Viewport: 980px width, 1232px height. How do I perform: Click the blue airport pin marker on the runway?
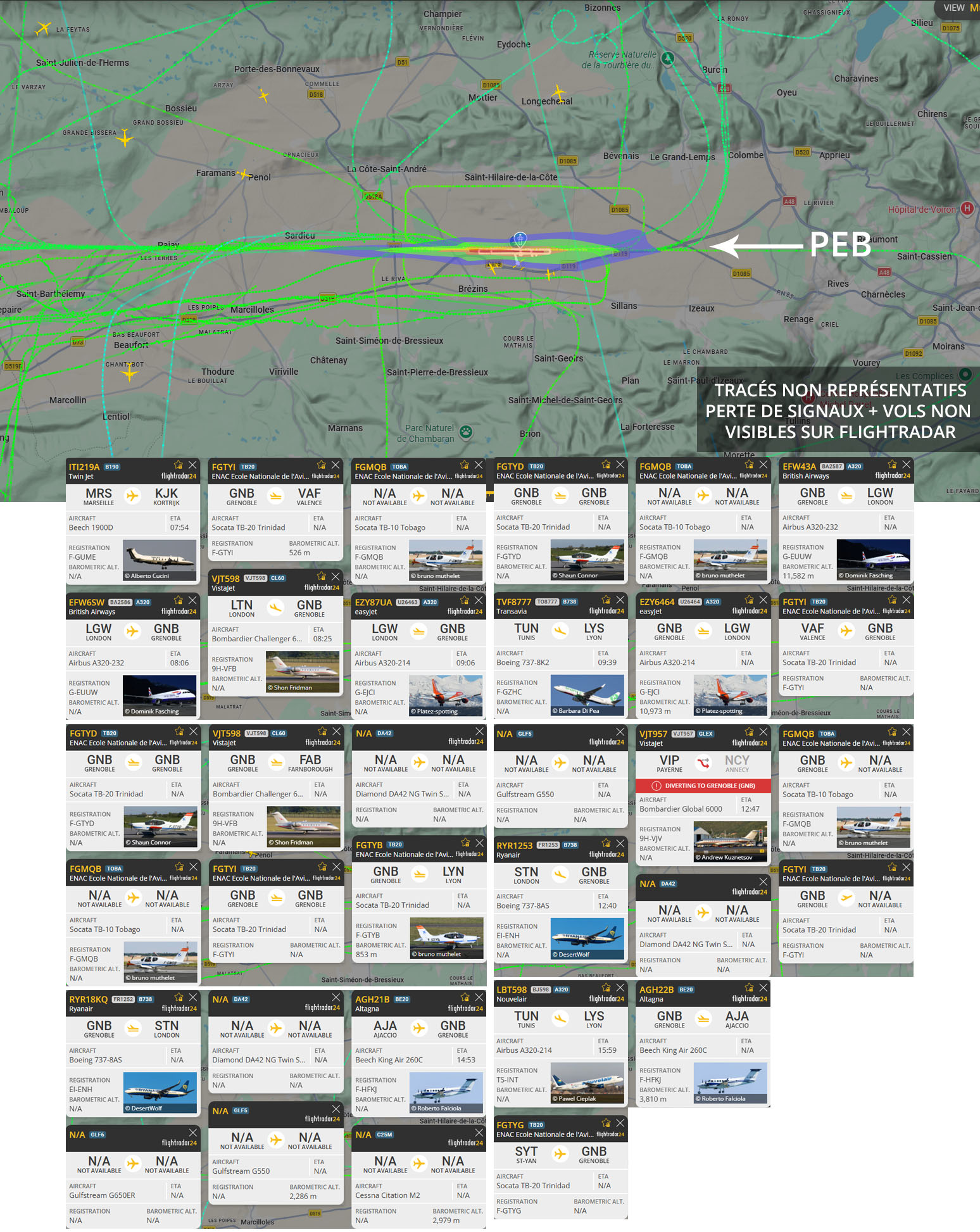pos(519,239)
